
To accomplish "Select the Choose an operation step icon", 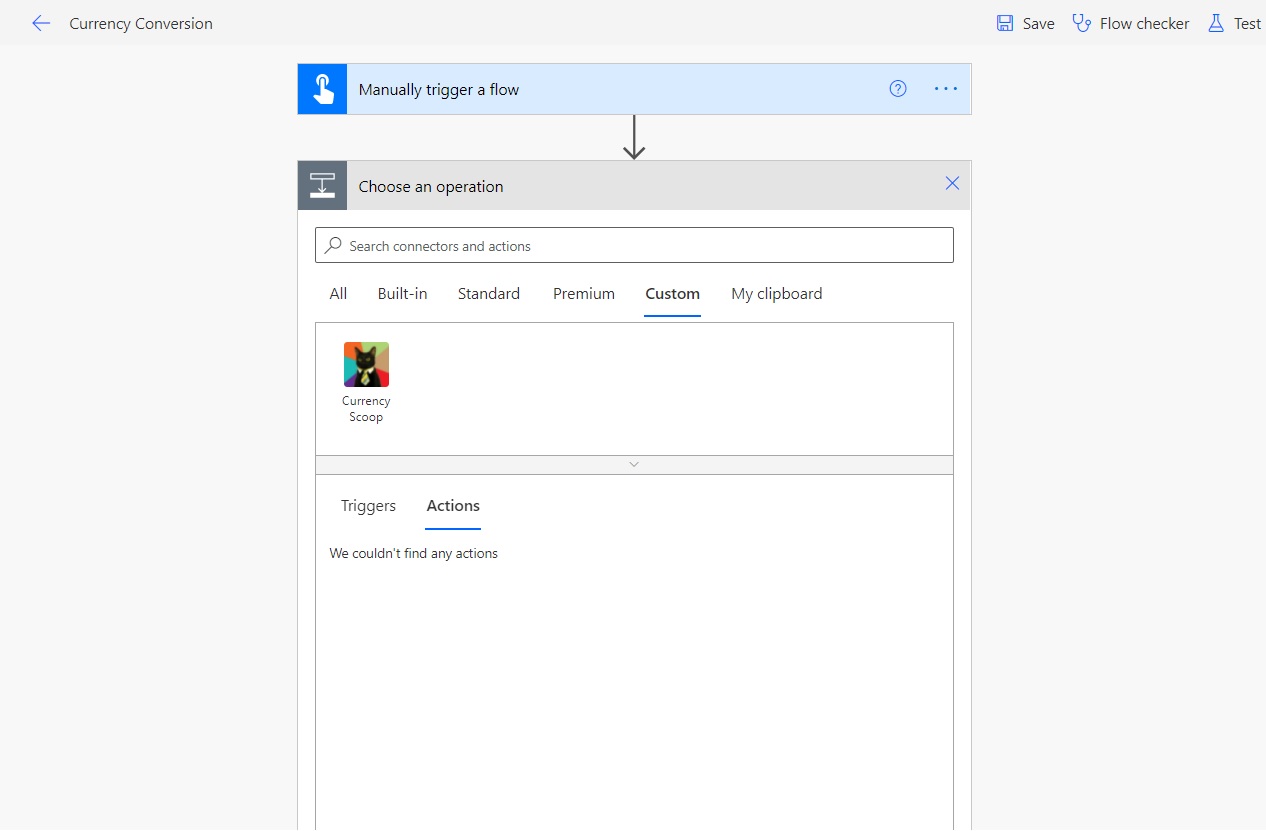I will (x=321, y=185).
